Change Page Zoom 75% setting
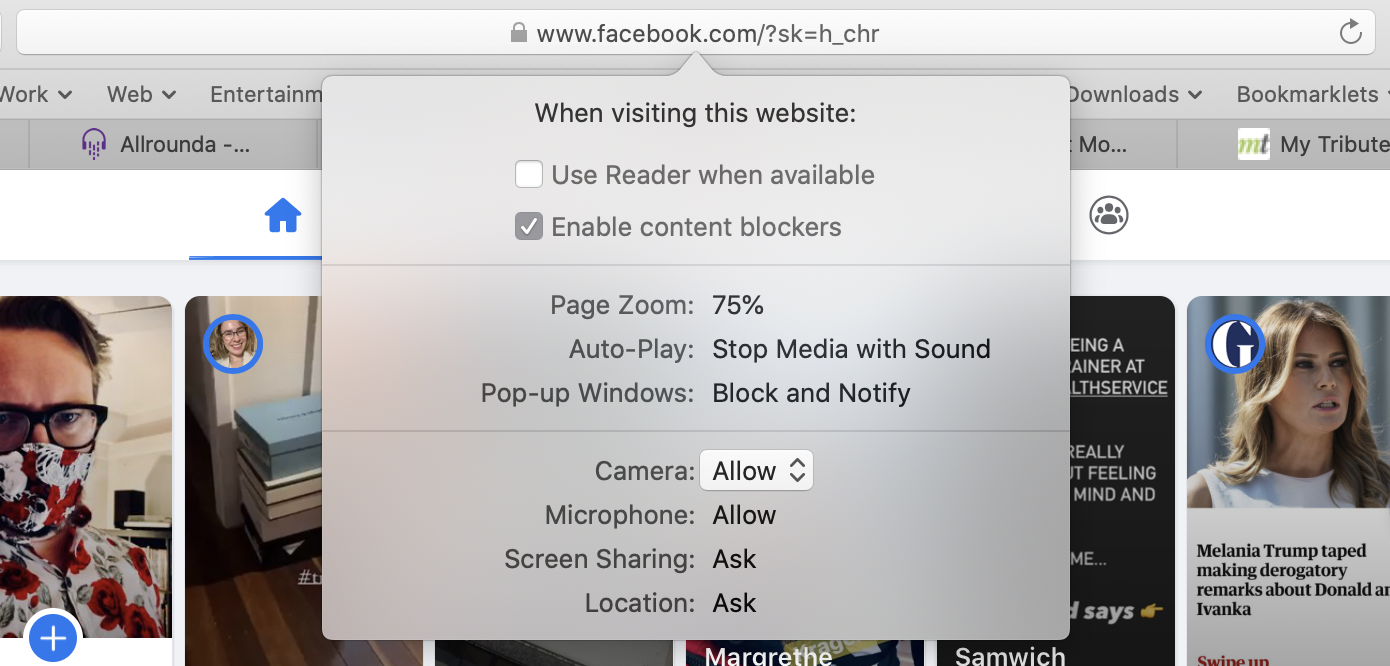 (738, 305)
